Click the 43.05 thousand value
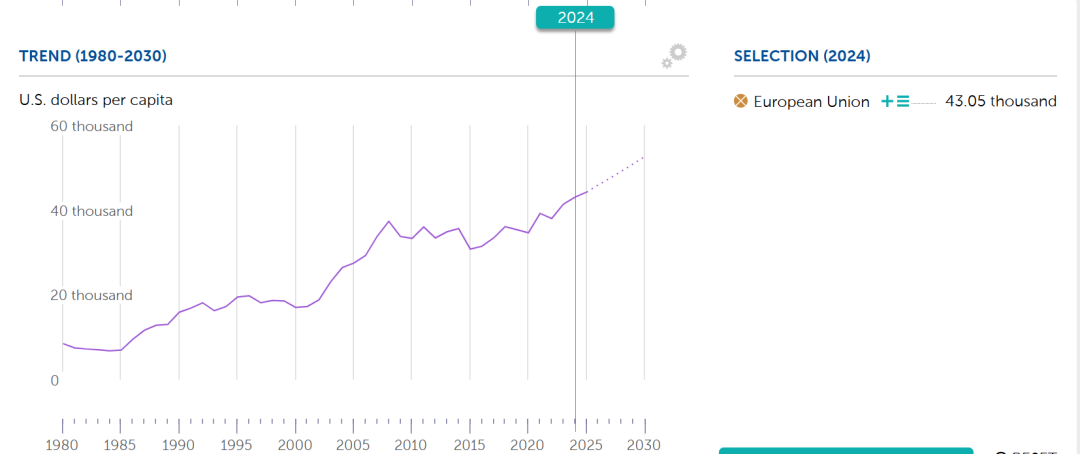The width and height of the screenshot is (1080, 454). pos(1000,101)
